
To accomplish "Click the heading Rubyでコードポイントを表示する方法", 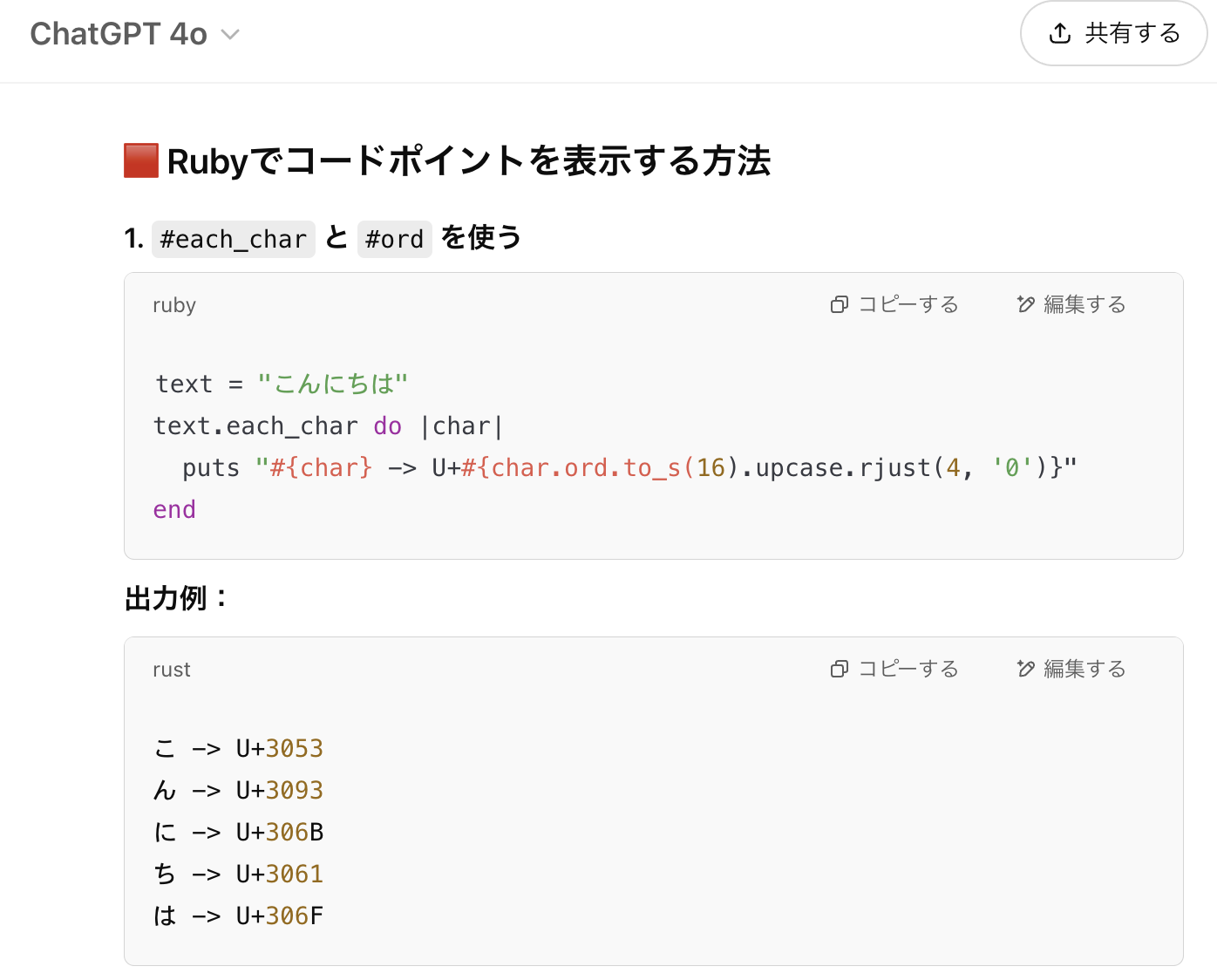I will point(468,161).
